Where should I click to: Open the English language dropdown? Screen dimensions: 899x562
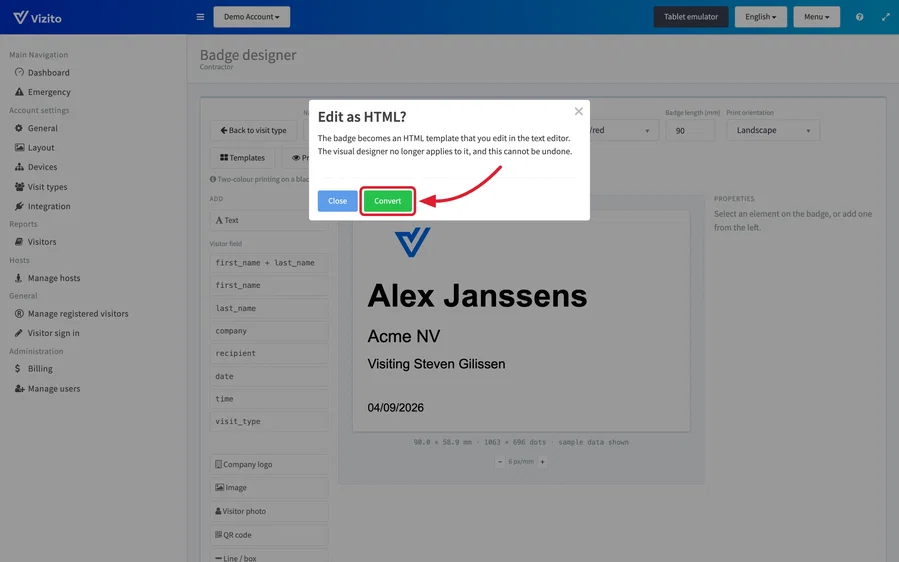760,17
